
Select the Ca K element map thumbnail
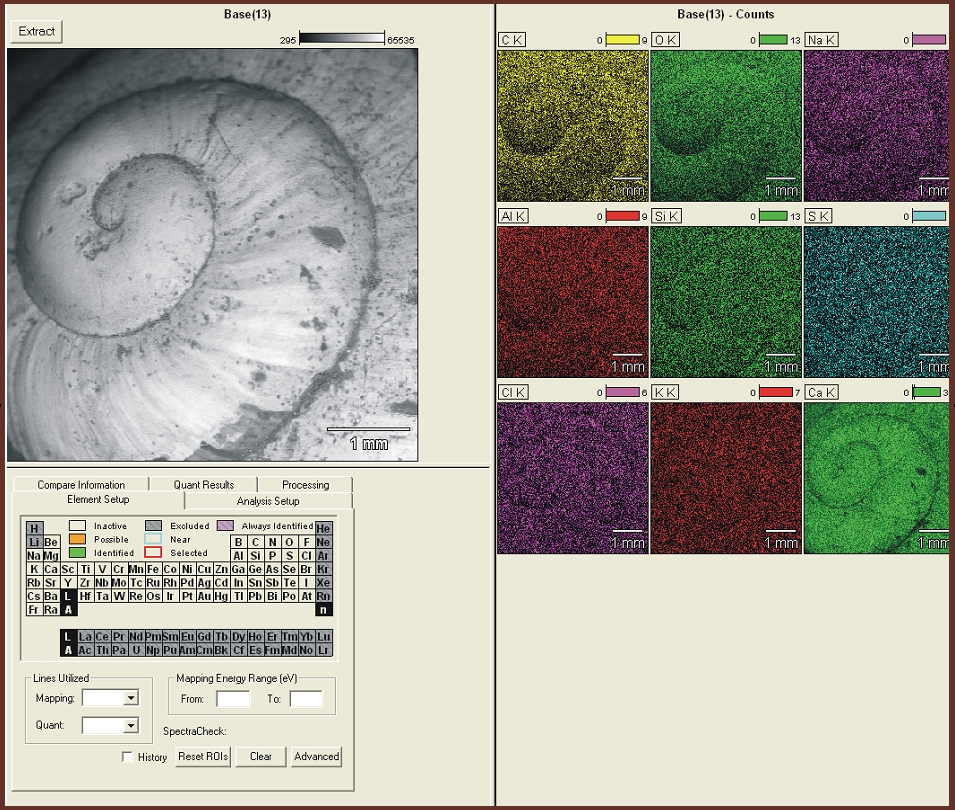coord(876,478)
